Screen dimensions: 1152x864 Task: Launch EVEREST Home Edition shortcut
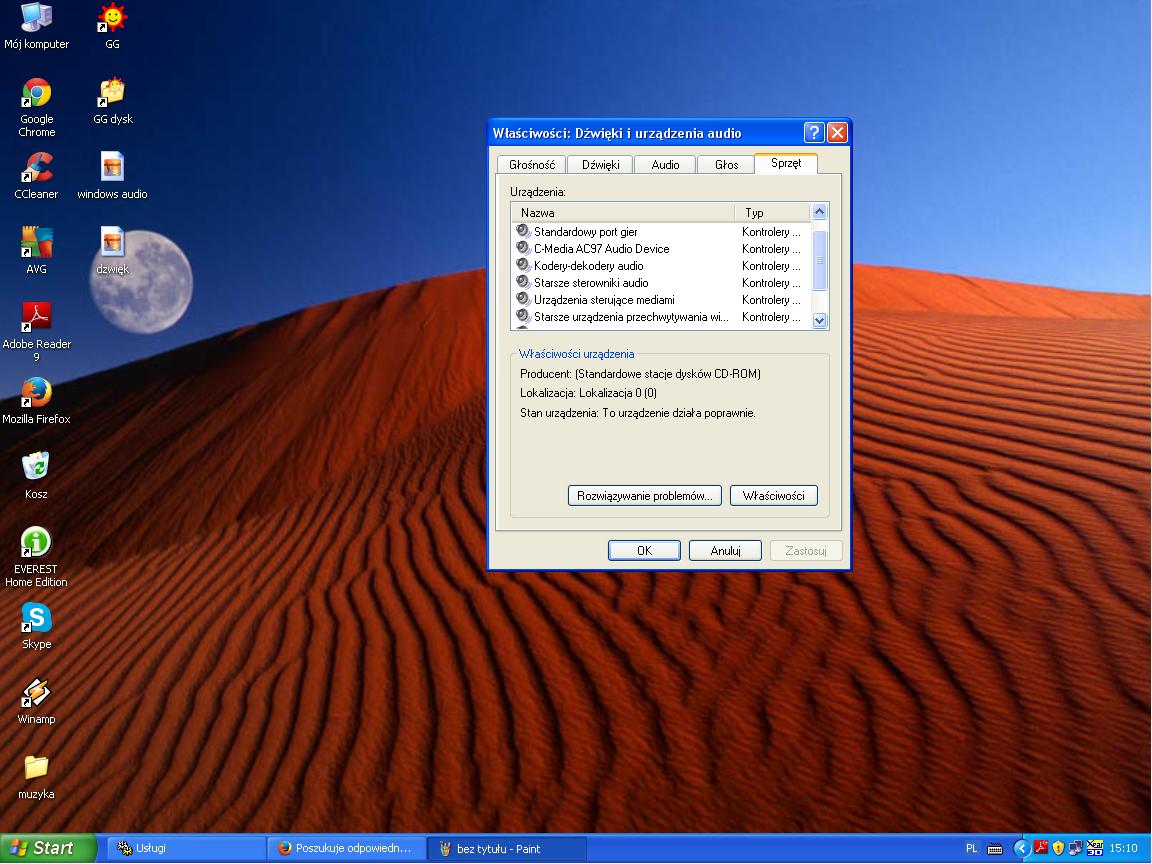[36, 557]
